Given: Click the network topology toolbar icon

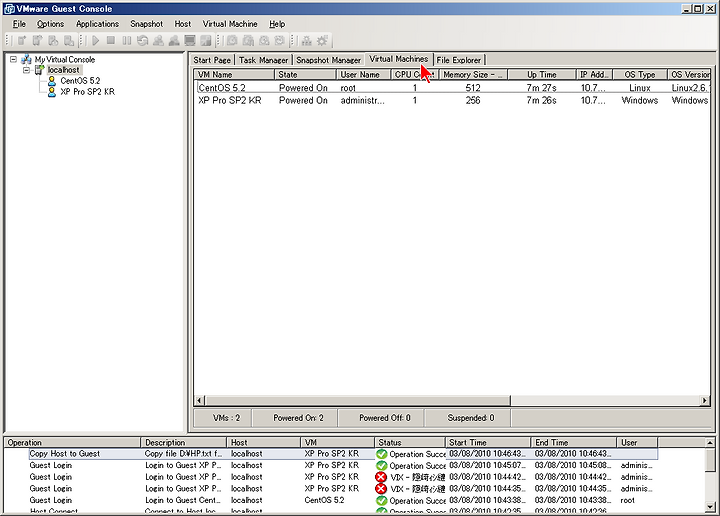Looking at the screenshot, I should (x=306, y=40).
